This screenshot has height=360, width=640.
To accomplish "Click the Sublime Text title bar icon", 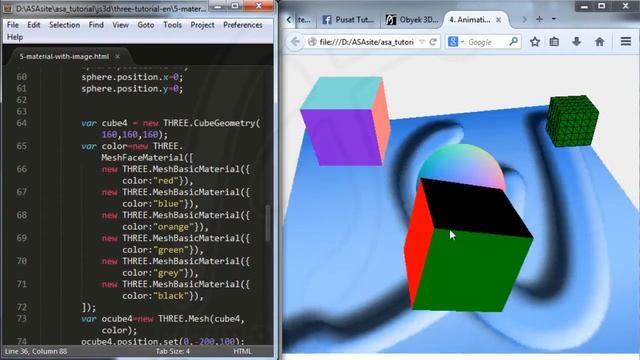I will click(8, 8).
